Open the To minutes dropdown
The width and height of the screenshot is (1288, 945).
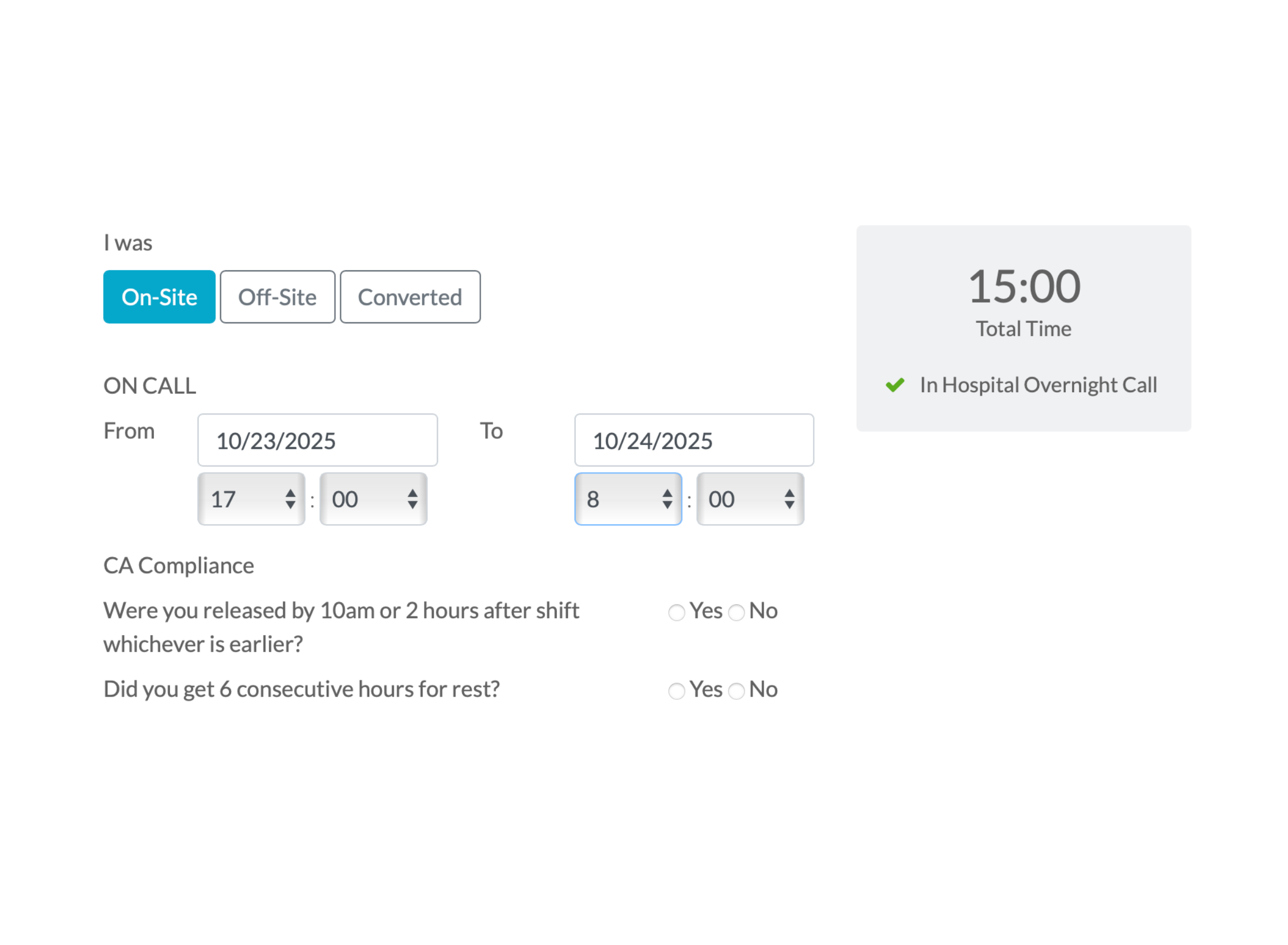coord(750,499)
